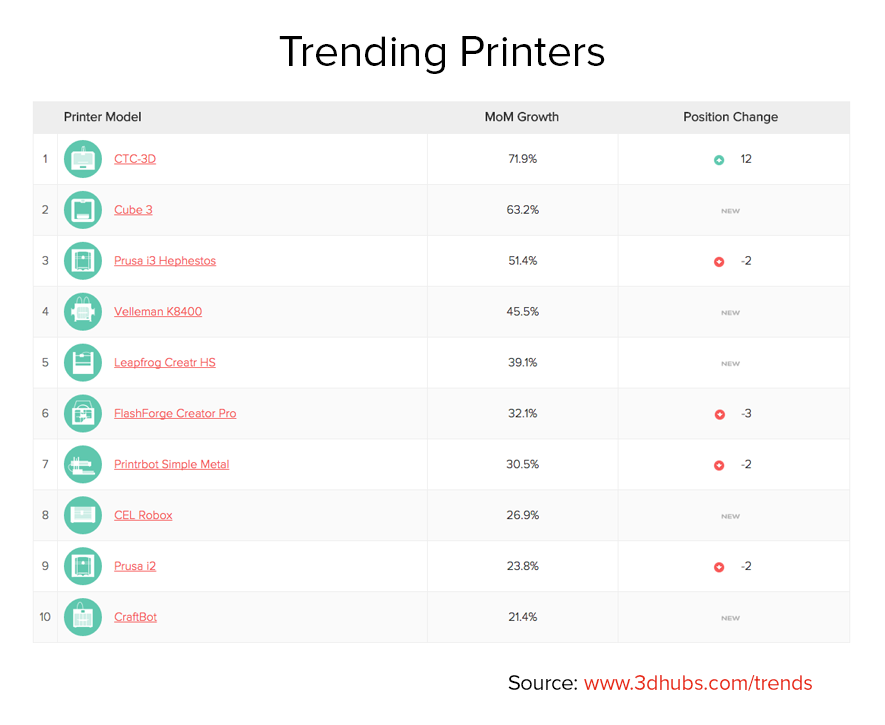
Task: Click the CTC-3D printer icon
Action: click(83, 159)
